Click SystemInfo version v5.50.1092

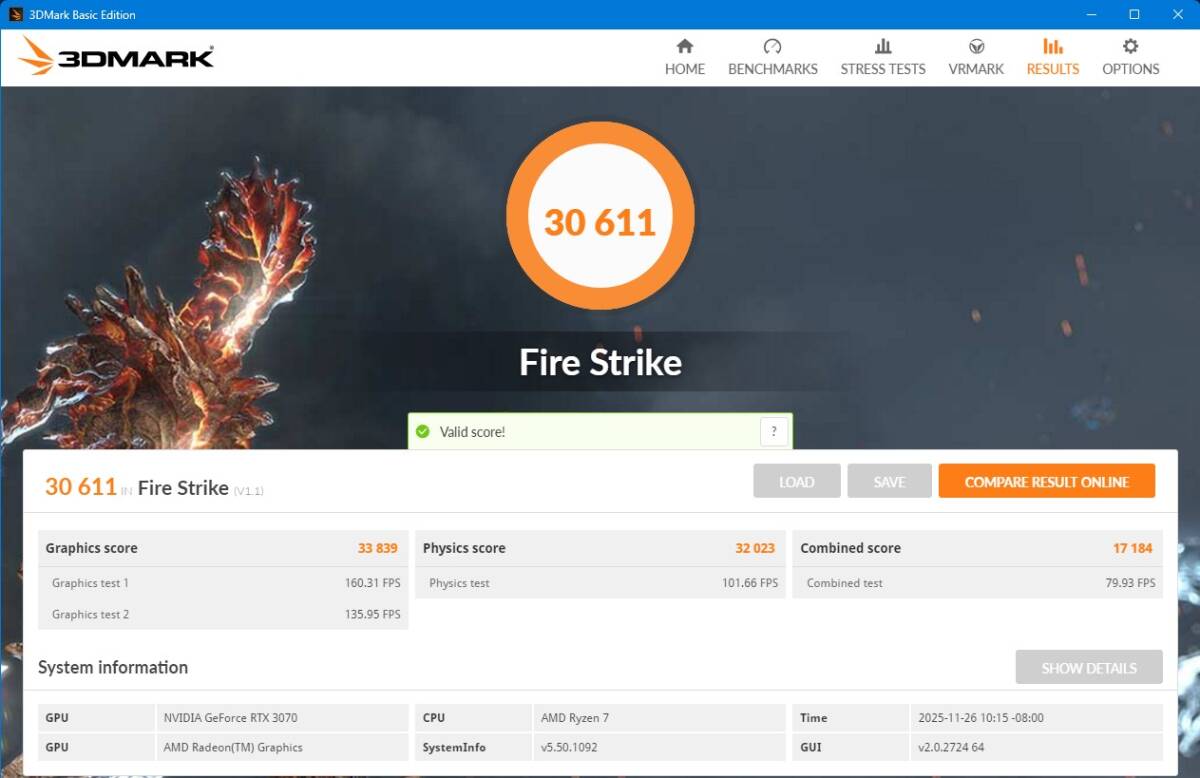pyautogui.click(x=659, y=747)
